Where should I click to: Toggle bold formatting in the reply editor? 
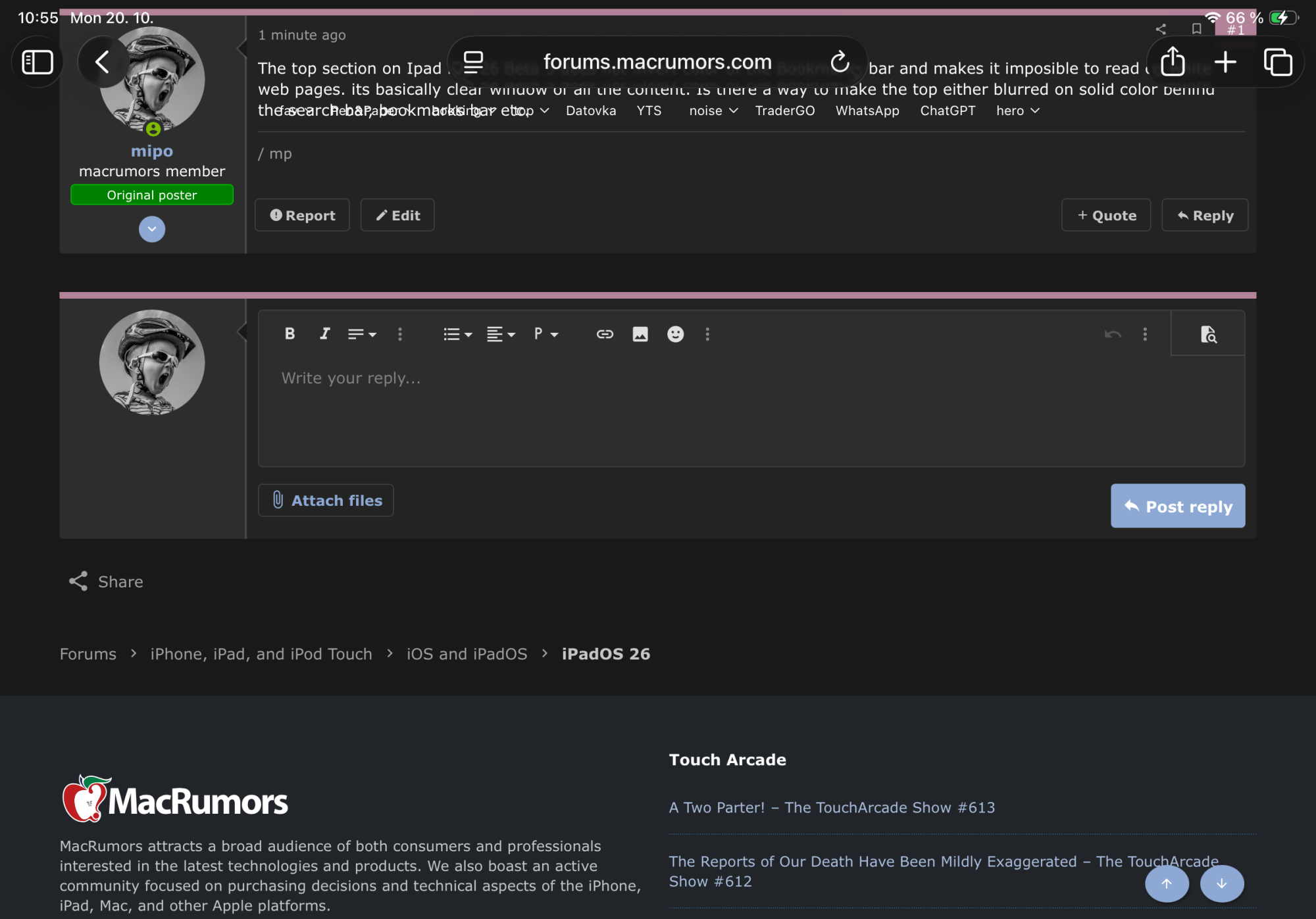pos(290,334)
